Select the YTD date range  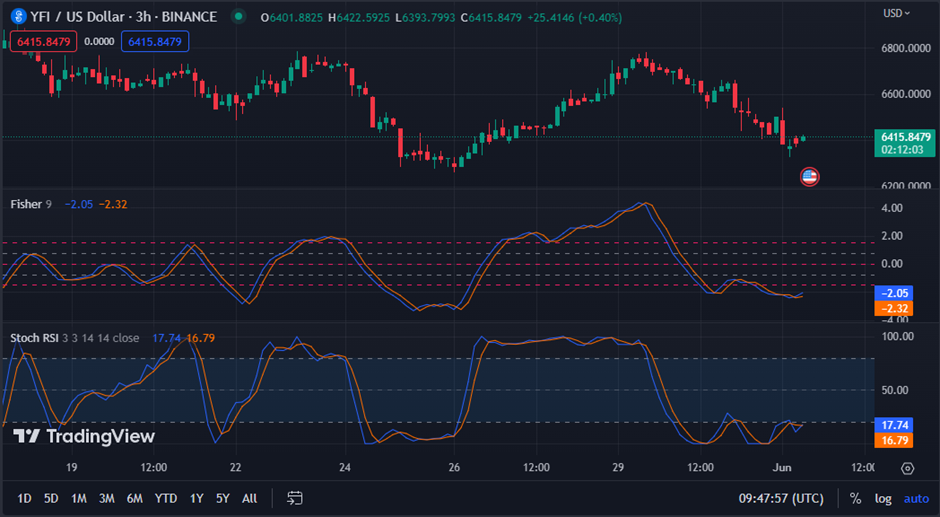click(166, 498)
